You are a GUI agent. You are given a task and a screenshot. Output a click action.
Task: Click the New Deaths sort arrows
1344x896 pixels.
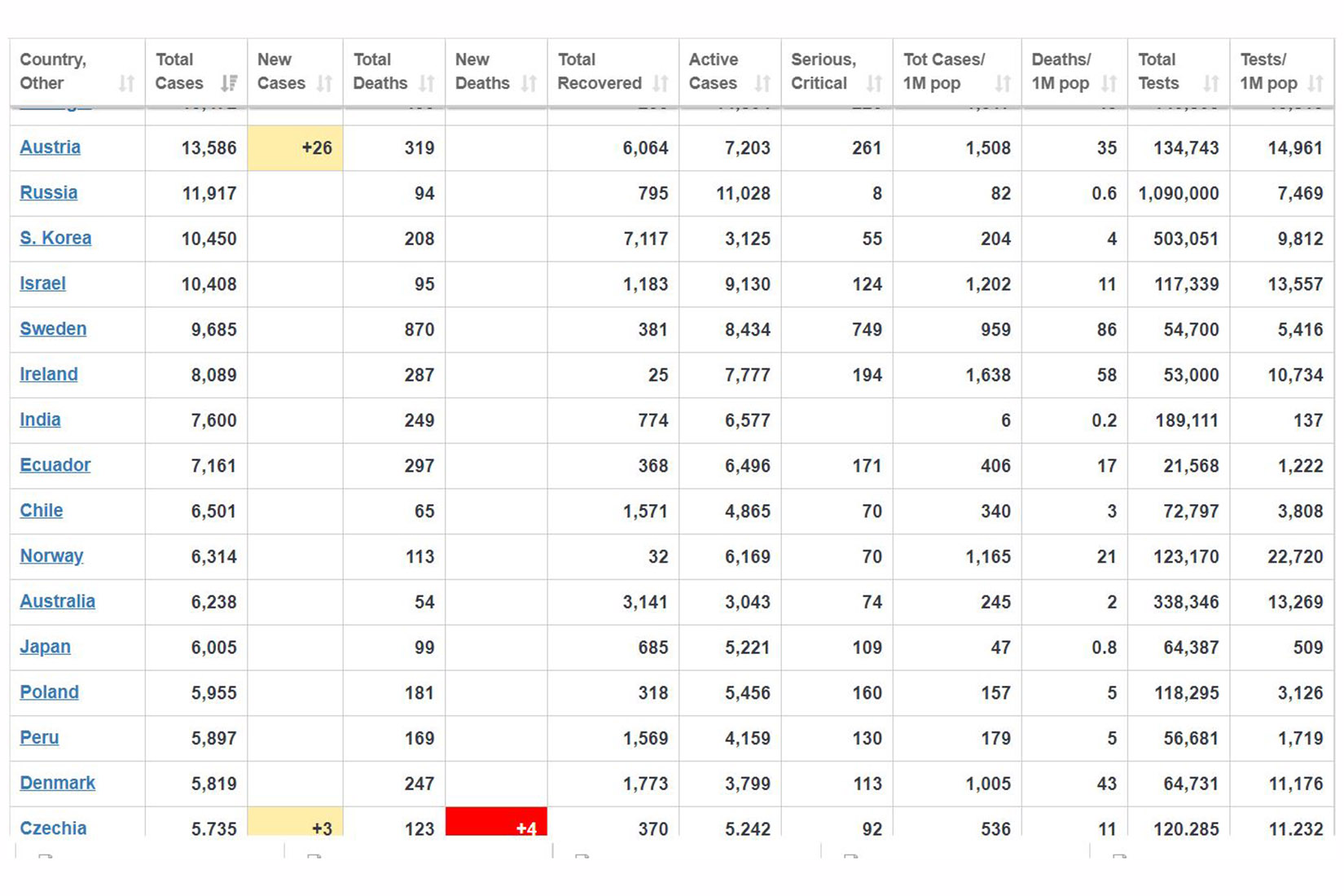tap(529, 83)
